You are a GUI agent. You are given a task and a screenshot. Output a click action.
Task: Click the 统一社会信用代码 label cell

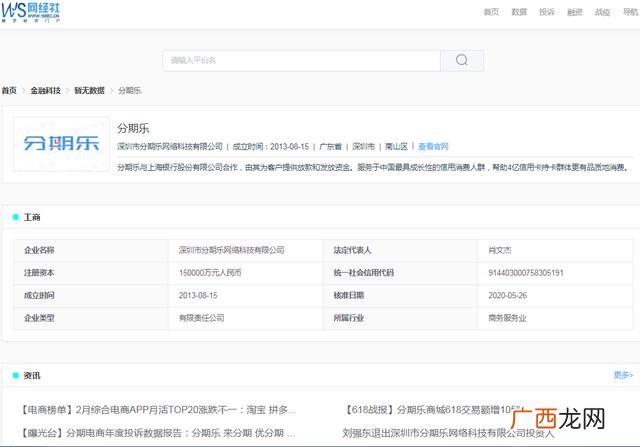[400, 273]
